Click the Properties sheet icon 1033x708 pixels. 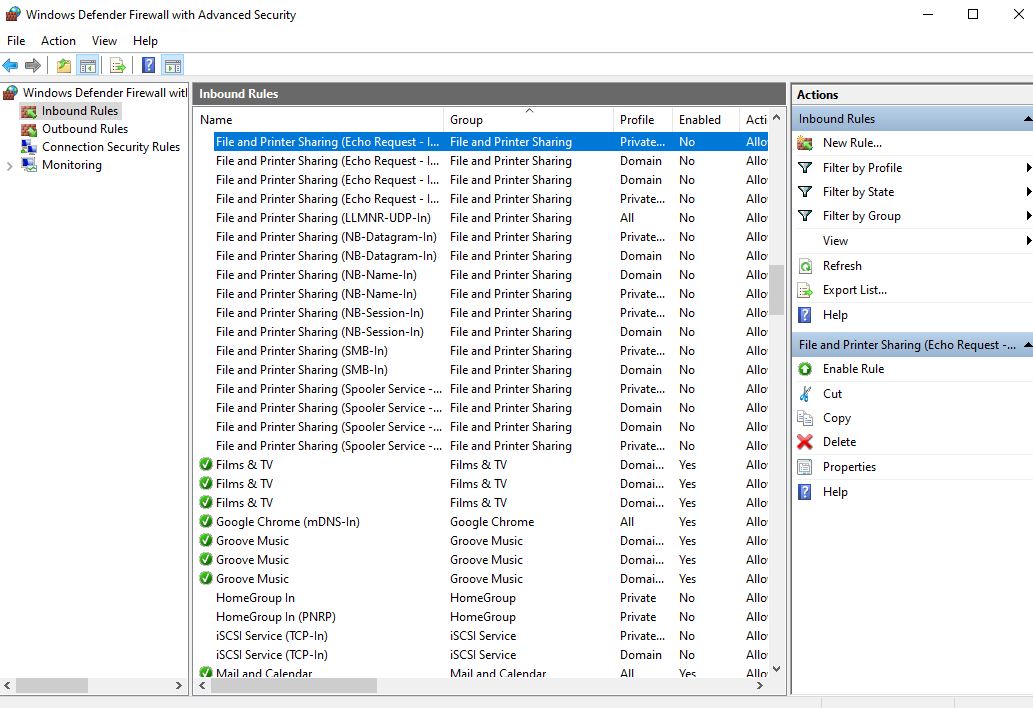805,467
